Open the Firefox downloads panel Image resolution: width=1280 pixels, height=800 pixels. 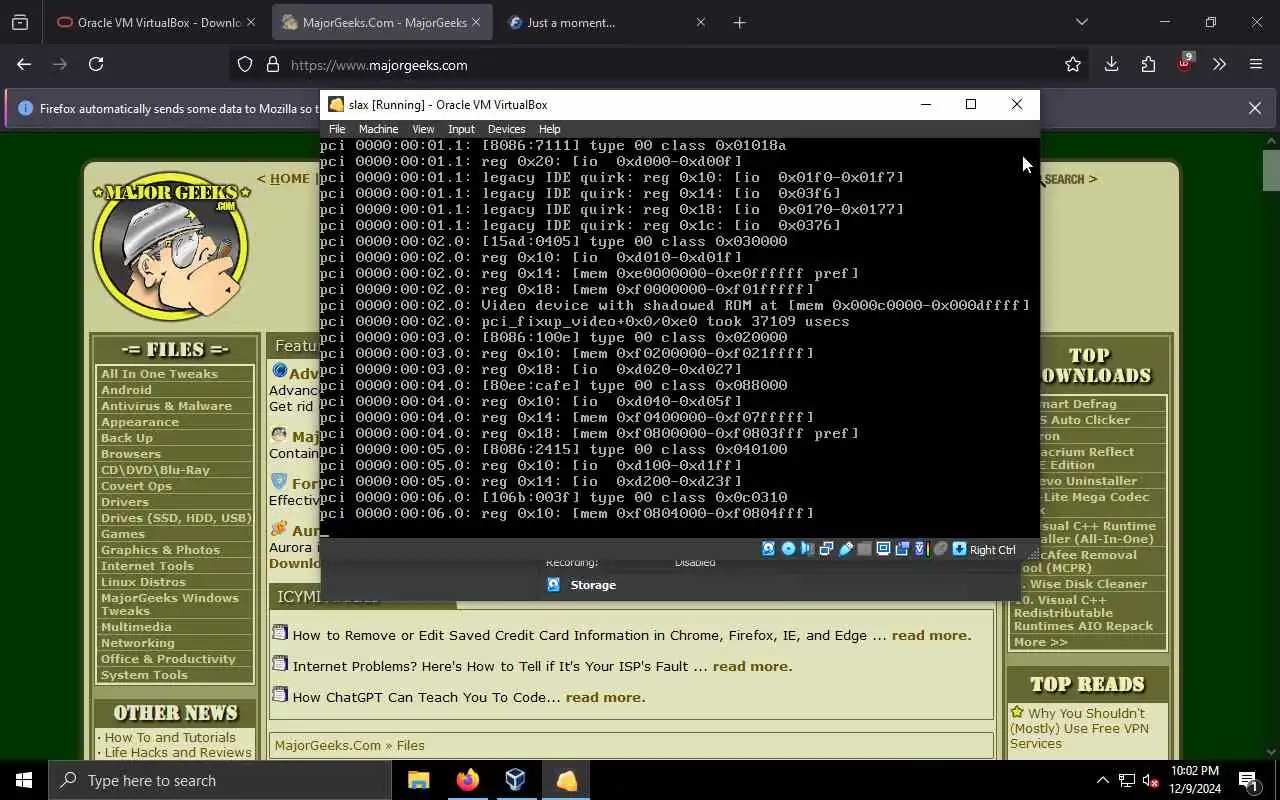[1111, 64]
